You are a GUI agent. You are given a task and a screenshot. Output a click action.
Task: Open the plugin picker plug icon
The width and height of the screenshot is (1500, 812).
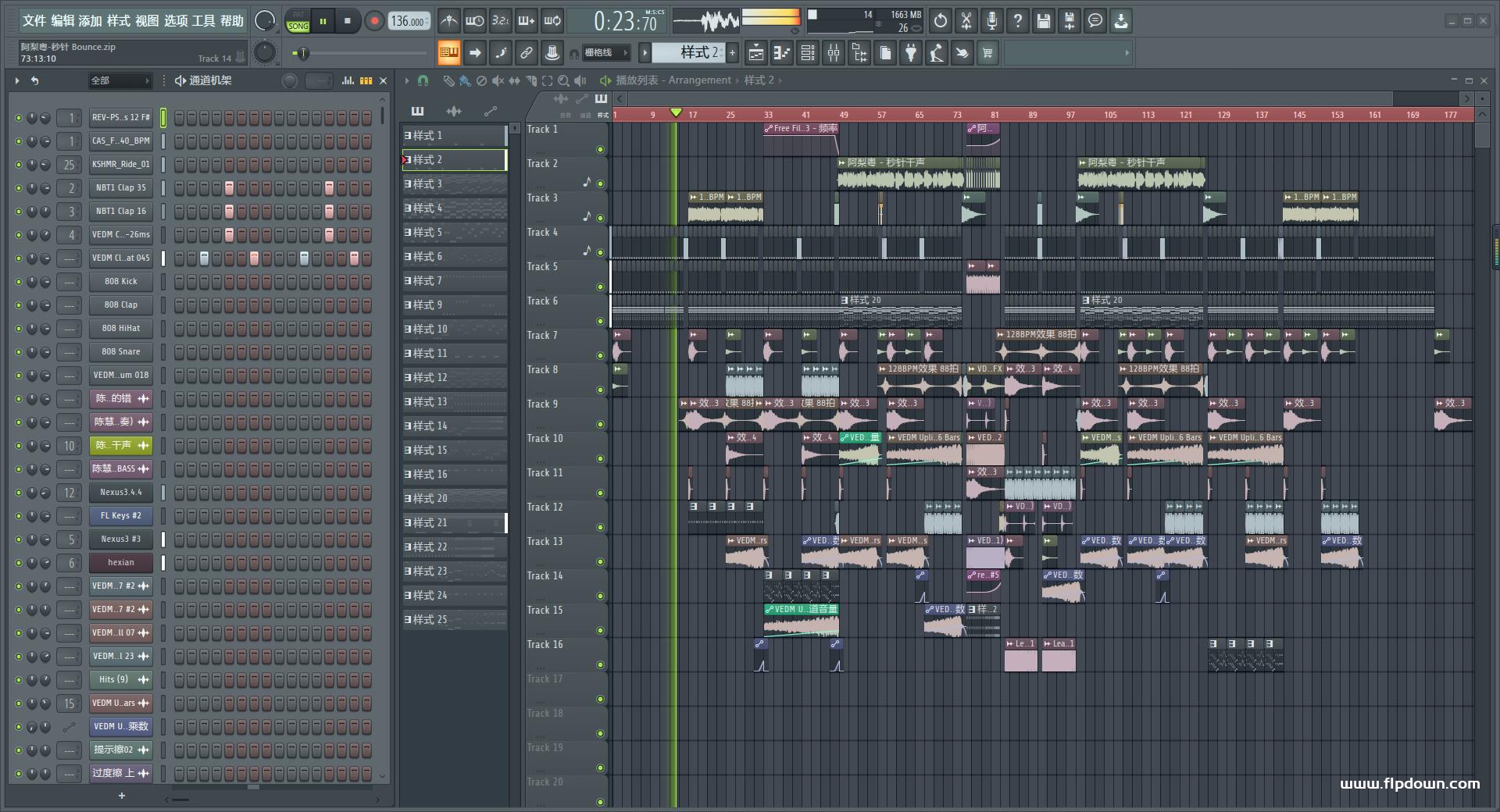coord(911,53)
